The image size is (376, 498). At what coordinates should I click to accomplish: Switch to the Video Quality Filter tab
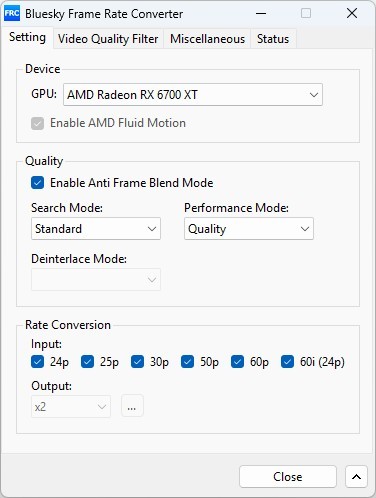coord(108,39)
